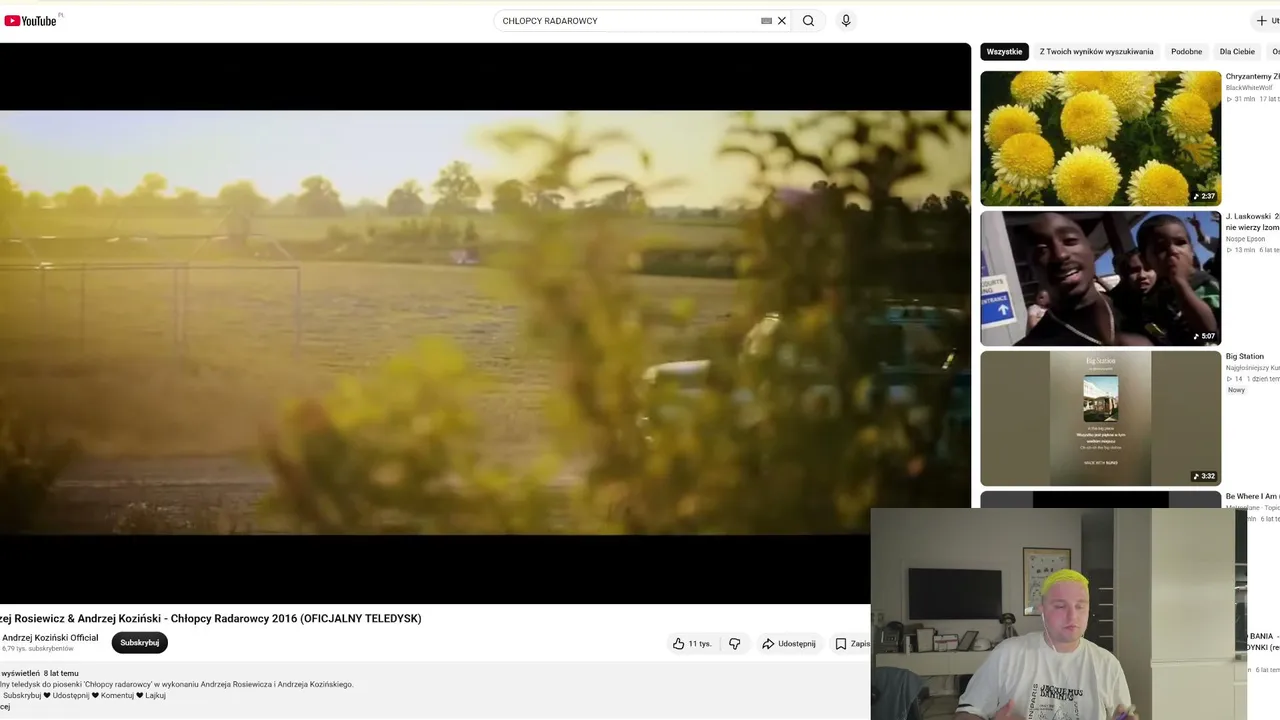
Task: Click the main video player frame
Action: tap(485, 322)
